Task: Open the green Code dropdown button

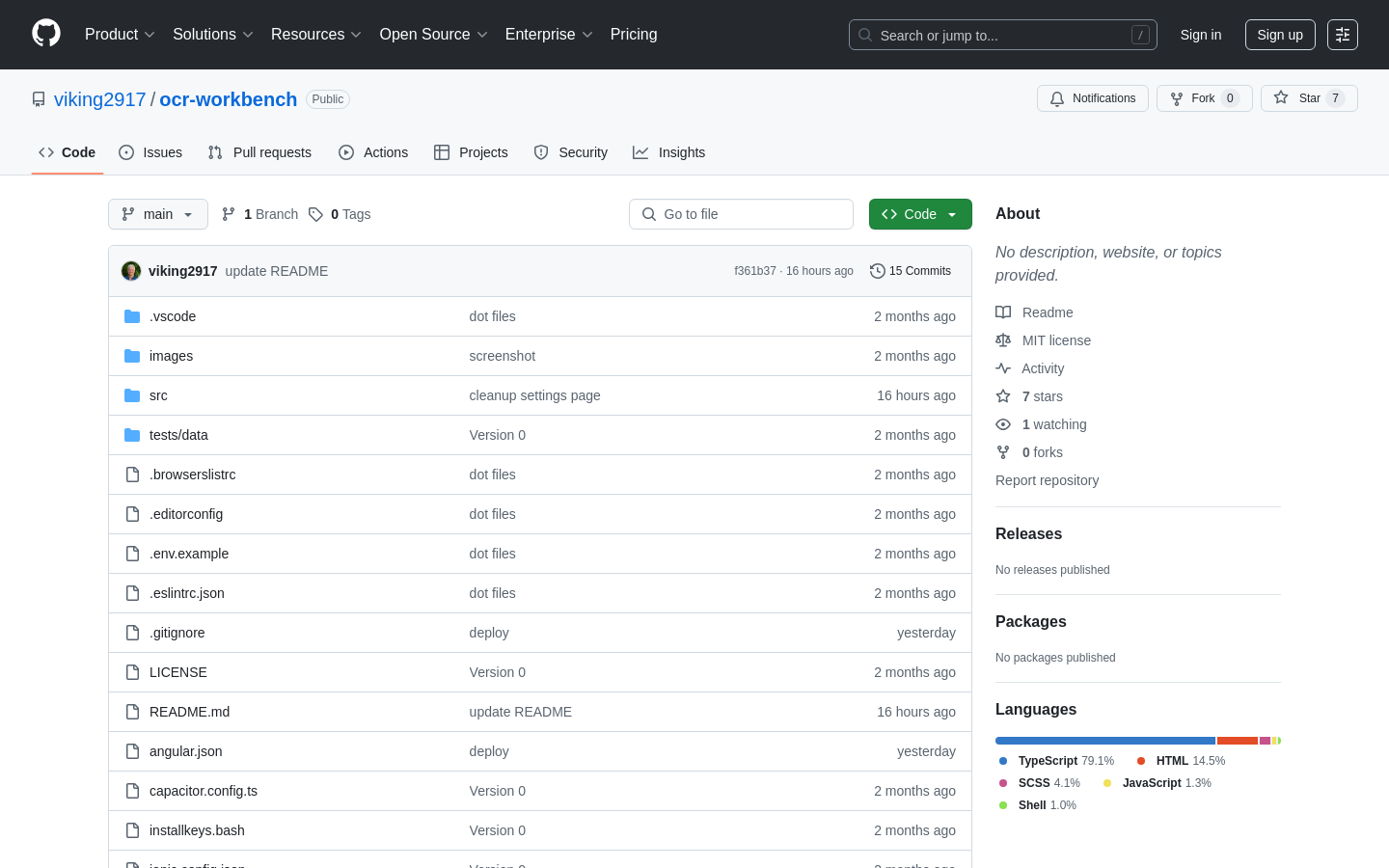Action: [x=920, y=214]
